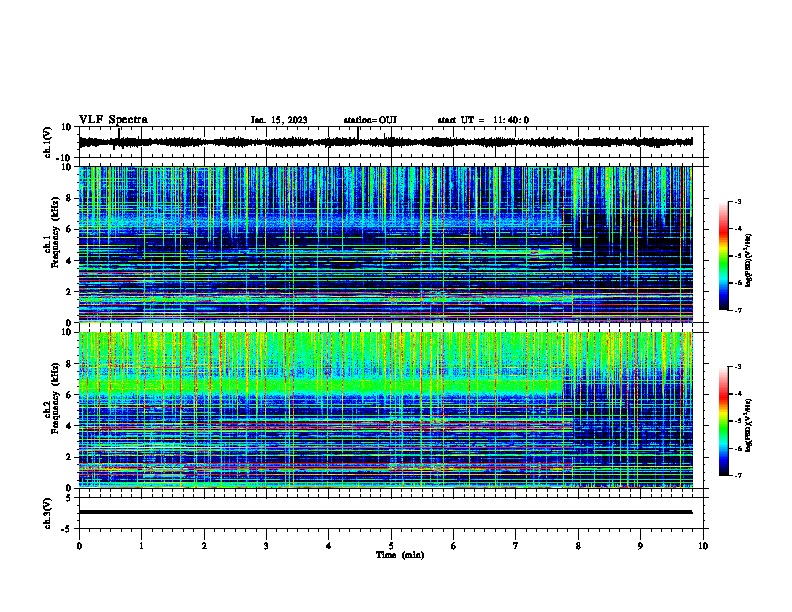
Task: Click the "start UT = 11:40:0" header text
Action: (483, 120)
